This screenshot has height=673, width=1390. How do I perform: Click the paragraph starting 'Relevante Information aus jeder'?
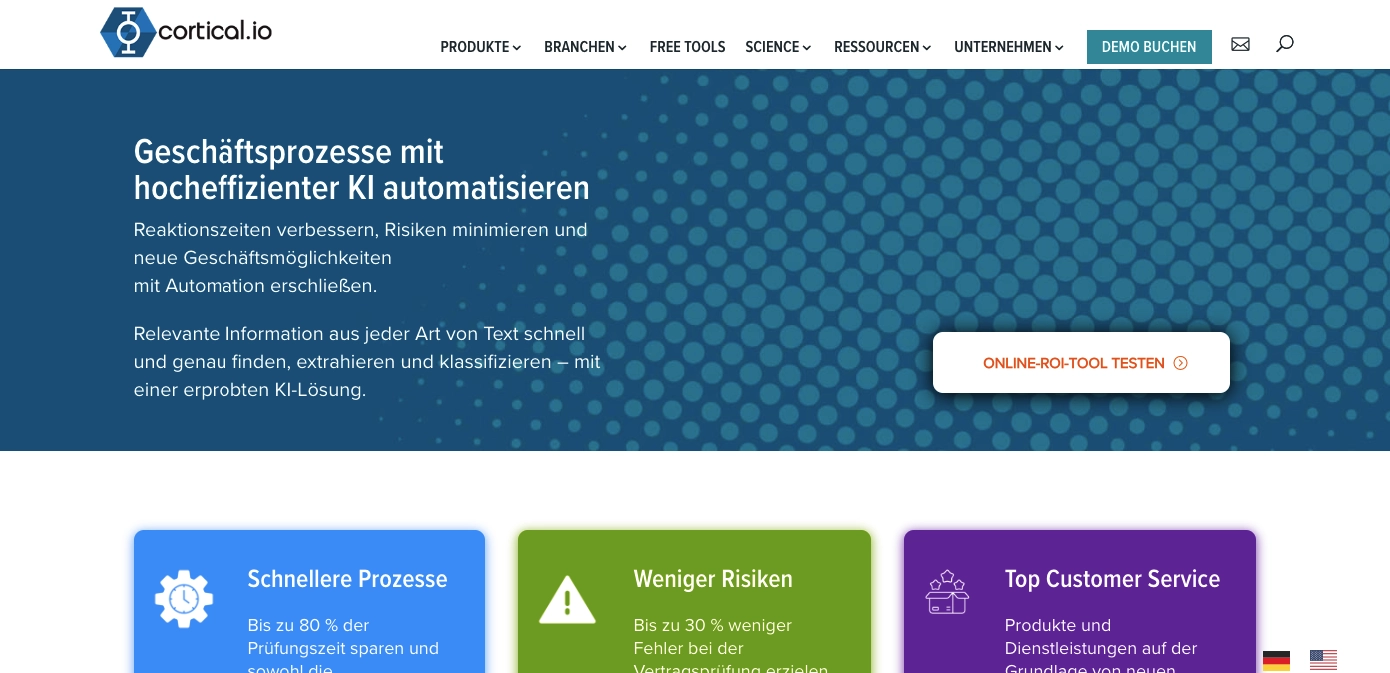point(367,361)
